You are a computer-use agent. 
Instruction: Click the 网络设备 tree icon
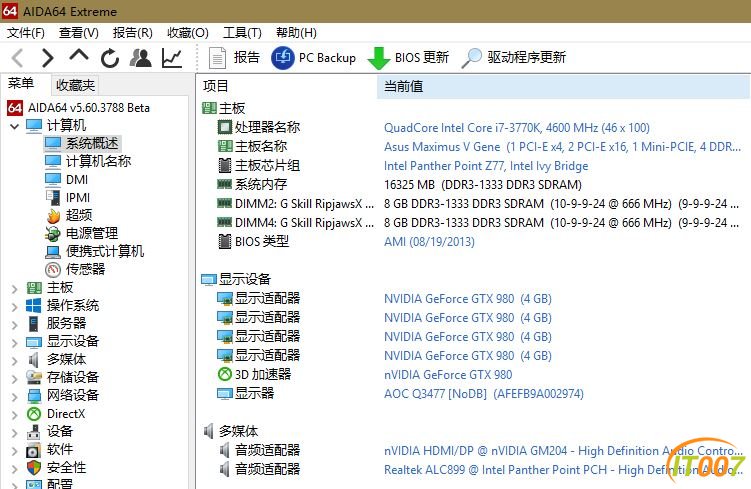click(x=34, y=396)
